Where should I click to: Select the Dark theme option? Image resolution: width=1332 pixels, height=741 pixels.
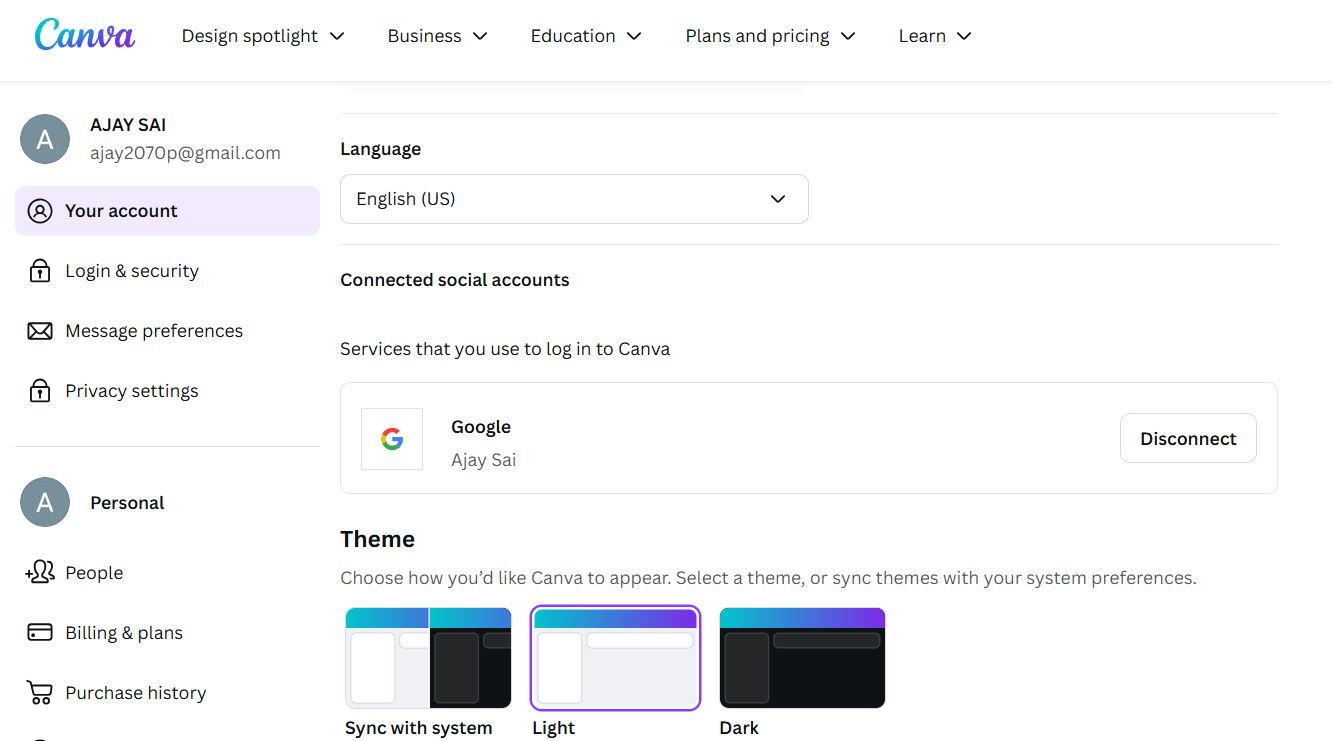[x=802, y=658]
